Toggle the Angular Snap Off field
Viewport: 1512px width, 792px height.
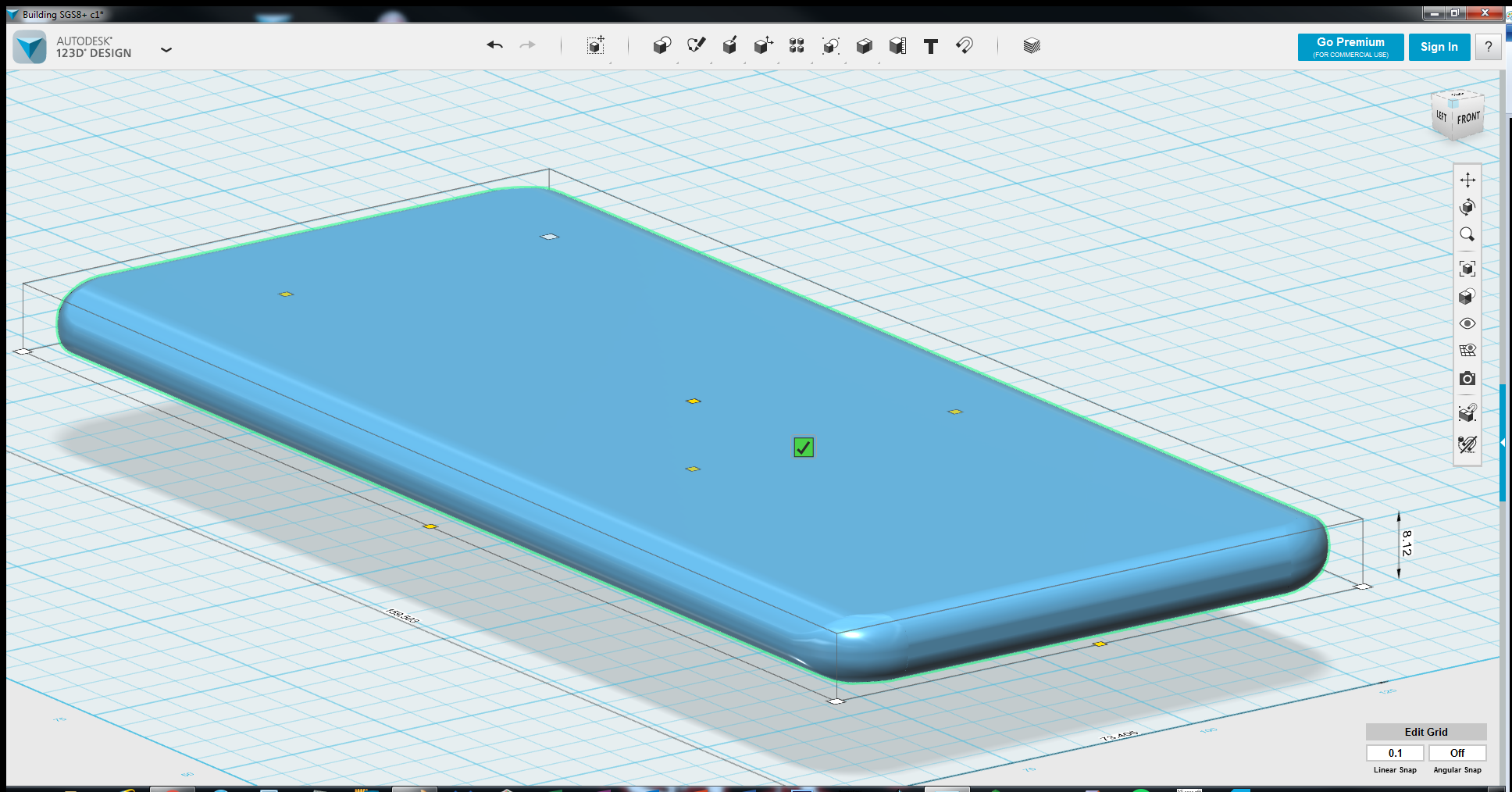(x=1457, y=753)
